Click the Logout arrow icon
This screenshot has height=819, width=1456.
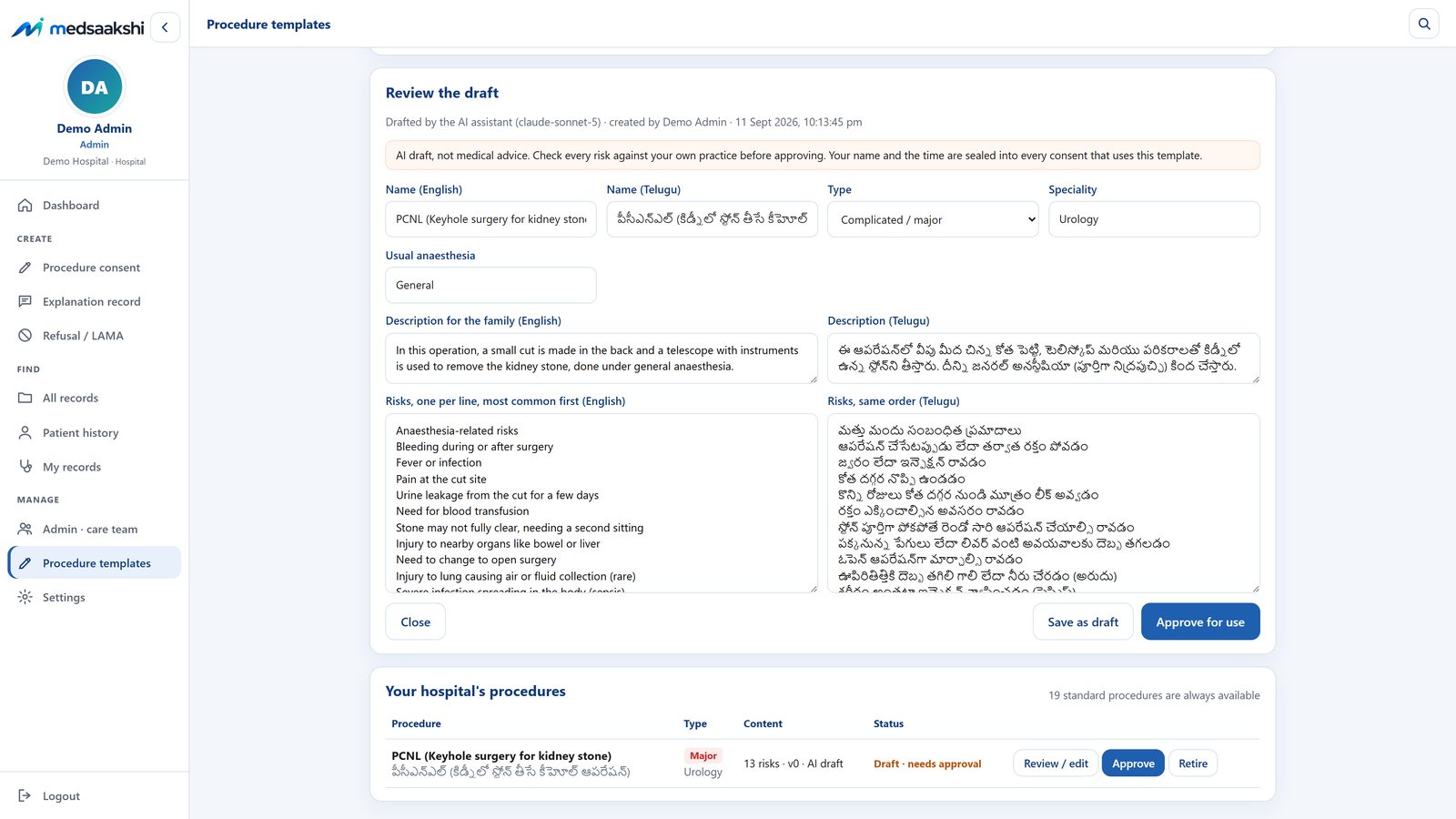(25, 795)
